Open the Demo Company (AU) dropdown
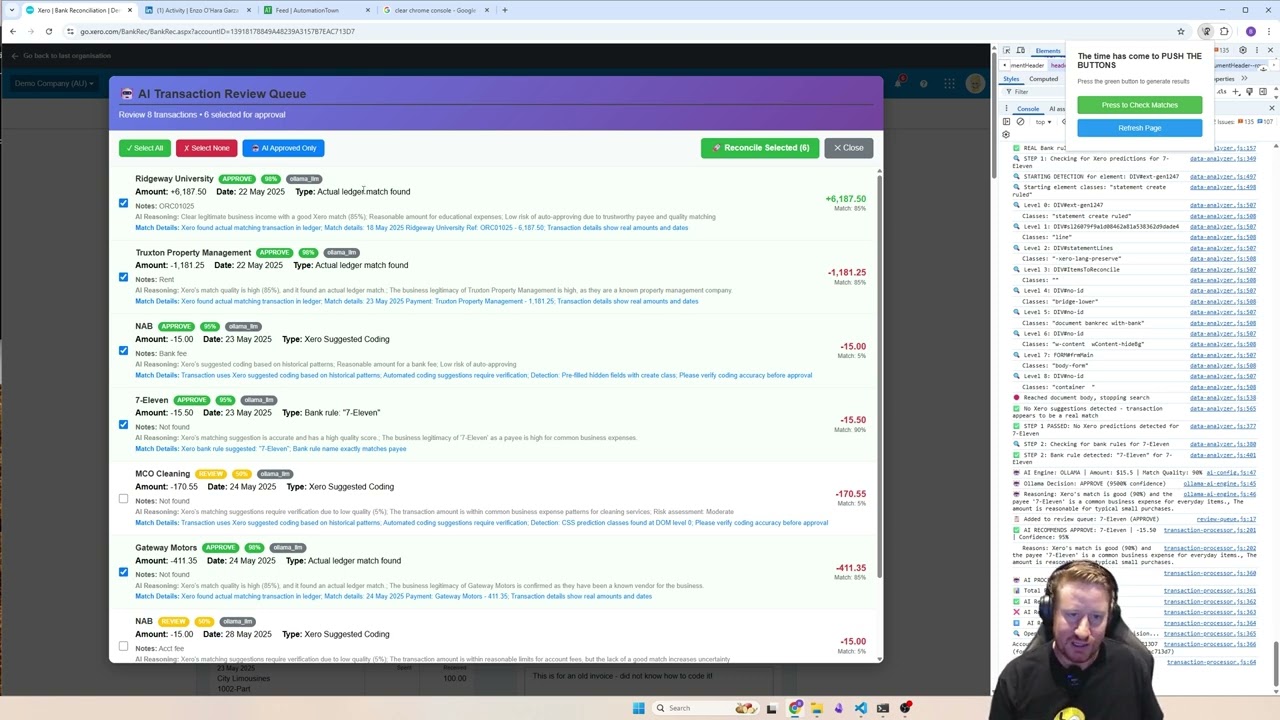This screenshot has height=720, width=1280. (x=55, y=83)
